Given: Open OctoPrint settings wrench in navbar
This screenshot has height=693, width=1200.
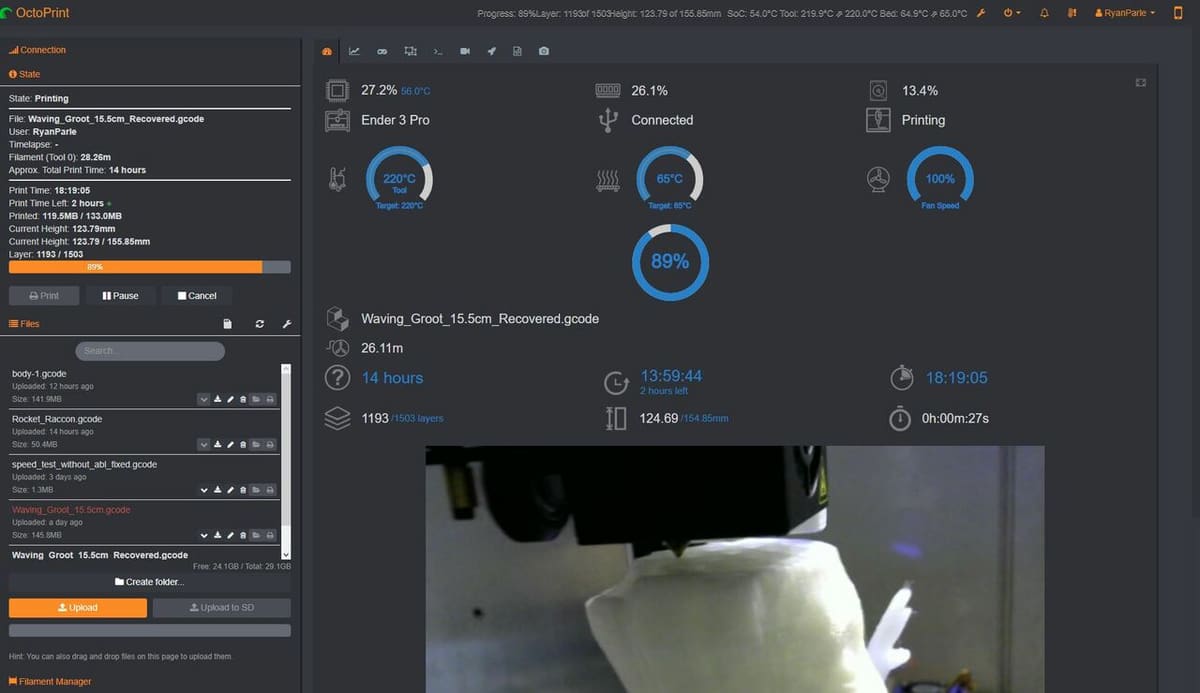Looking at the screenshot, I should [981, 13].
